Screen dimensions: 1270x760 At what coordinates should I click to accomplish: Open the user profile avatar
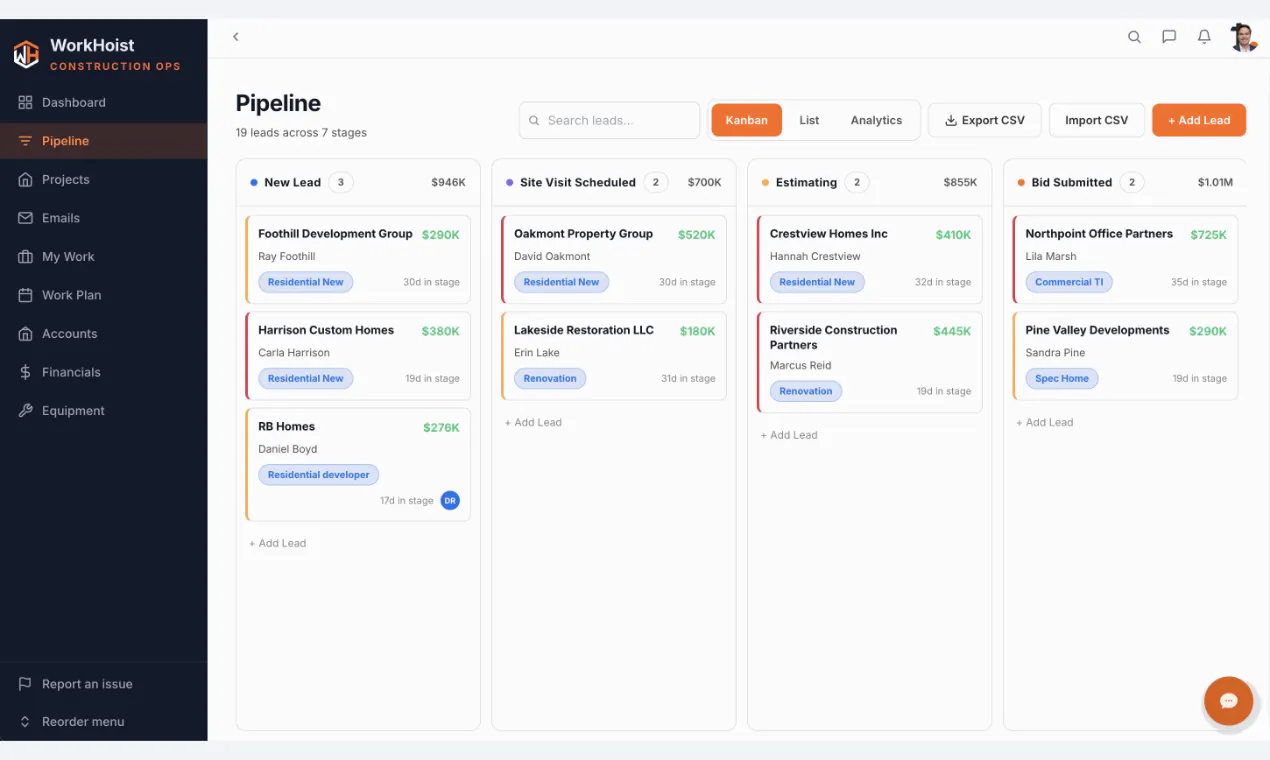tap(1243, 37)
